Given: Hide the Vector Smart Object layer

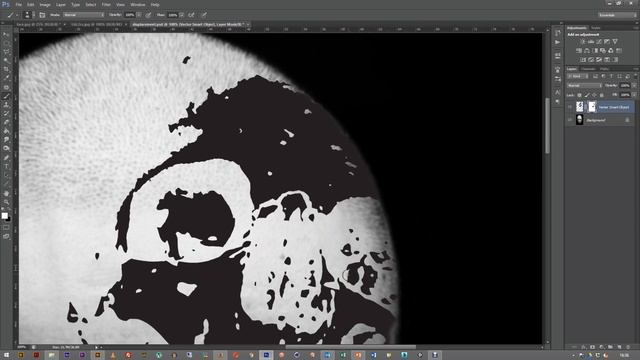Looking at the screenshot, I should click(x=570, y=107).
